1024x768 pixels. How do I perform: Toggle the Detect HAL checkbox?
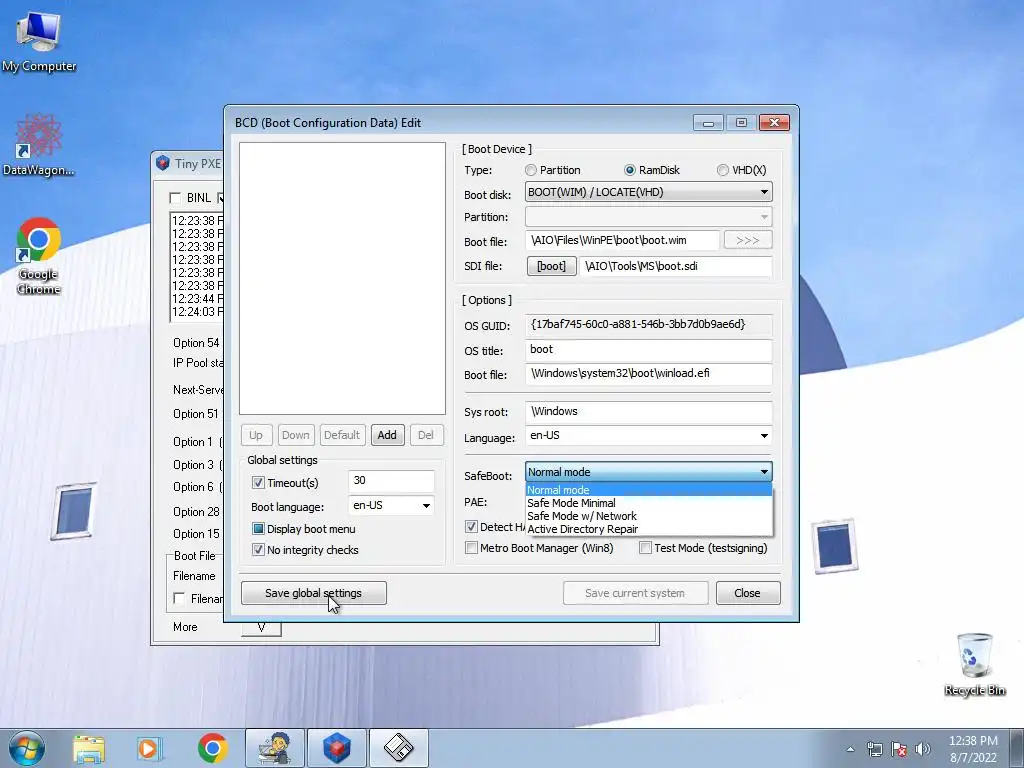(x=471, y=526)
